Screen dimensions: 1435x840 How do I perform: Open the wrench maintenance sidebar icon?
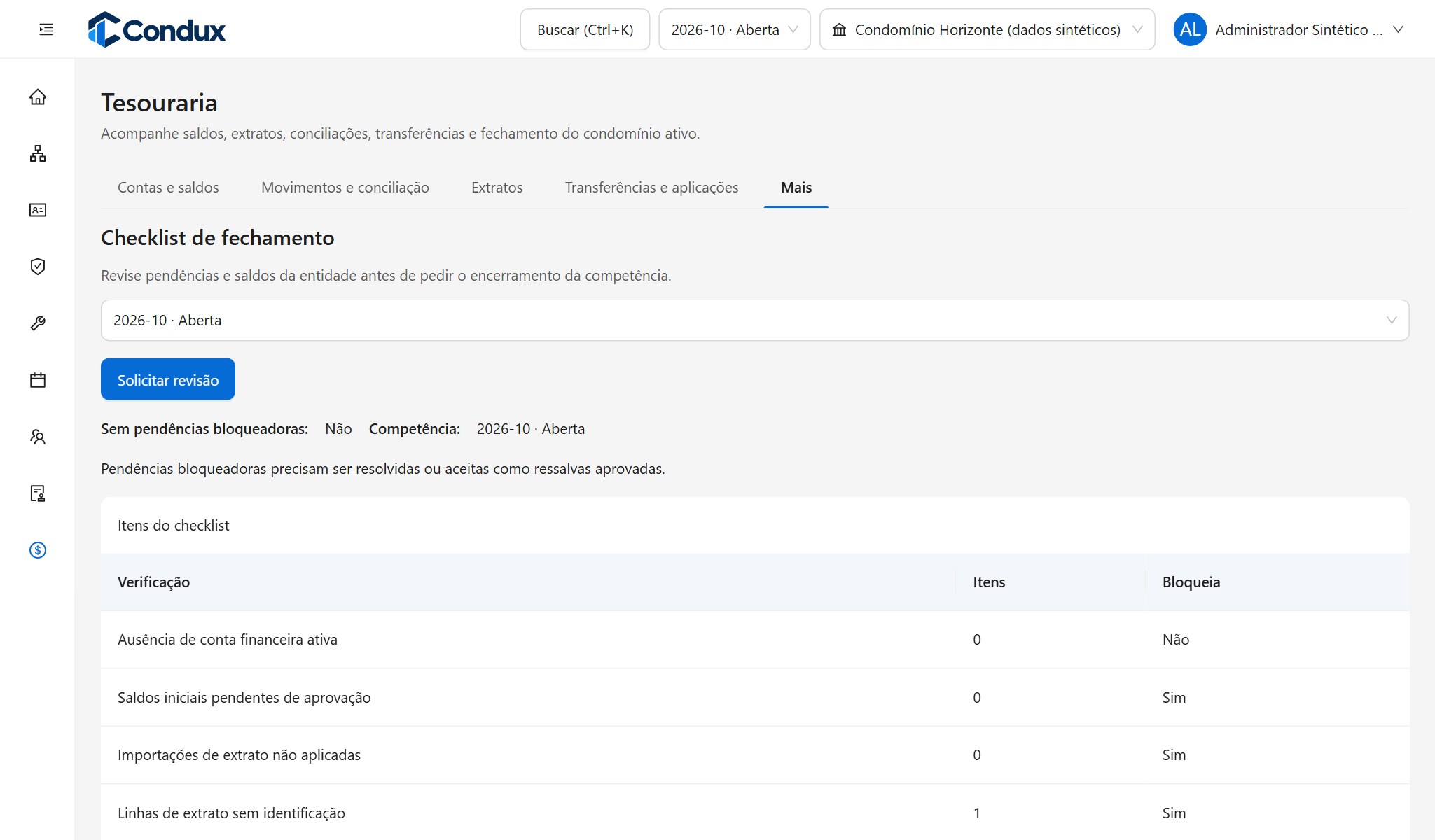[x=38, y=323]
